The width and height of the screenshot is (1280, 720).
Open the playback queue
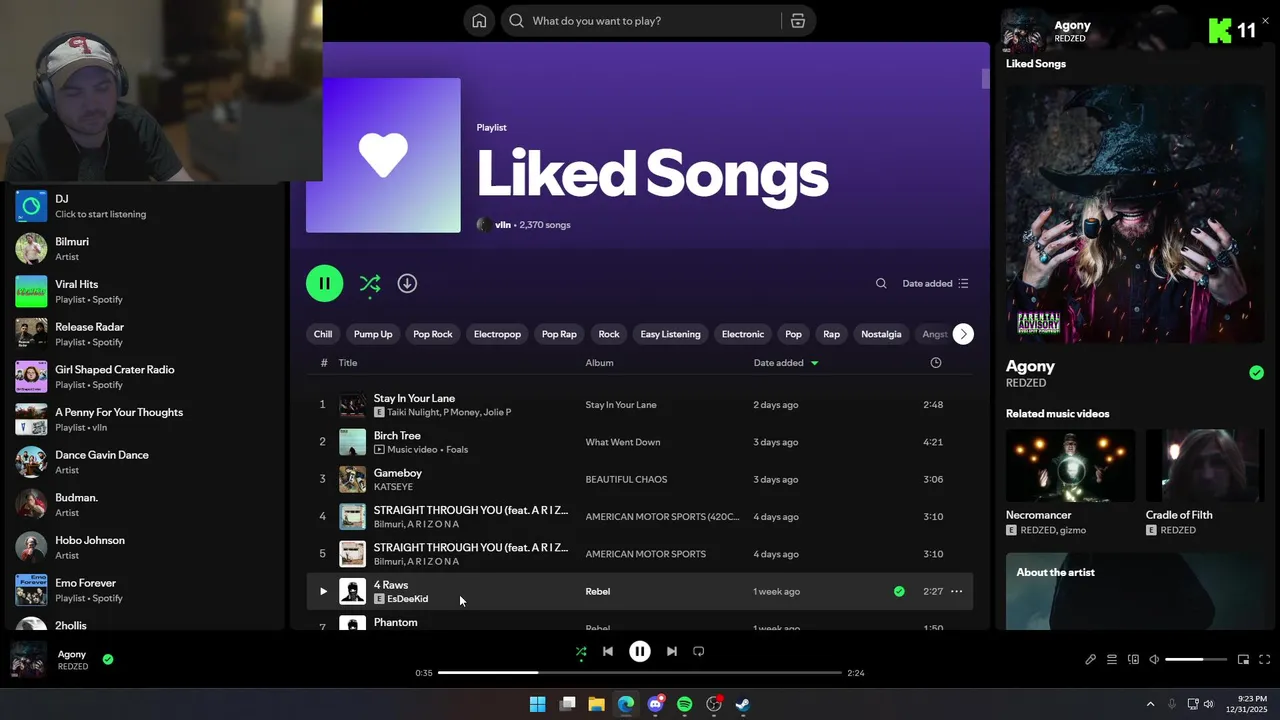(1112, 660)
